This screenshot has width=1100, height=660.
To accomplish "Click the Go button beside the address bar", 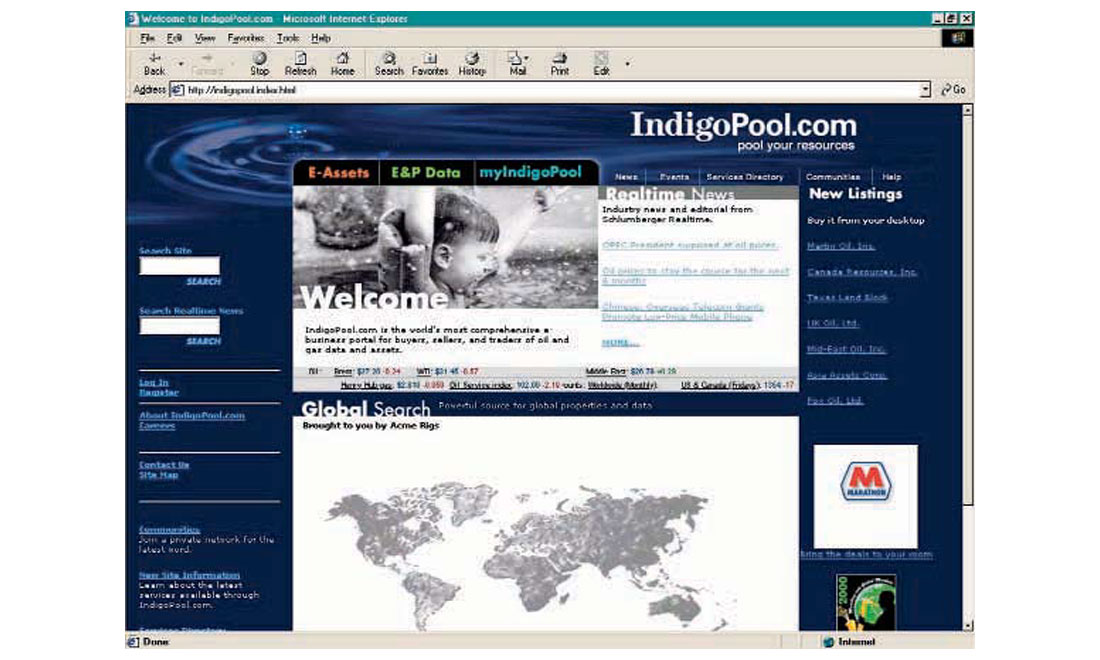I will pos(953,90).
